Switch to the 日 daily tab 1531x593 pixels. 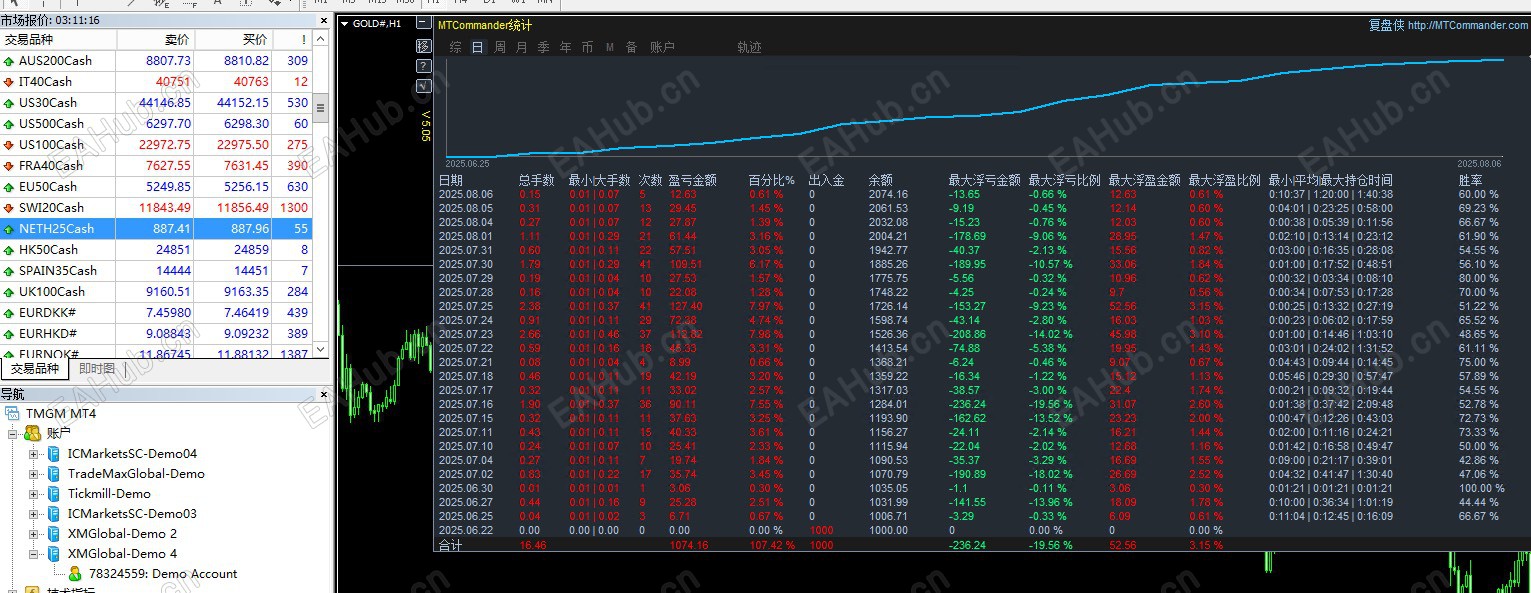pos(477,47)
